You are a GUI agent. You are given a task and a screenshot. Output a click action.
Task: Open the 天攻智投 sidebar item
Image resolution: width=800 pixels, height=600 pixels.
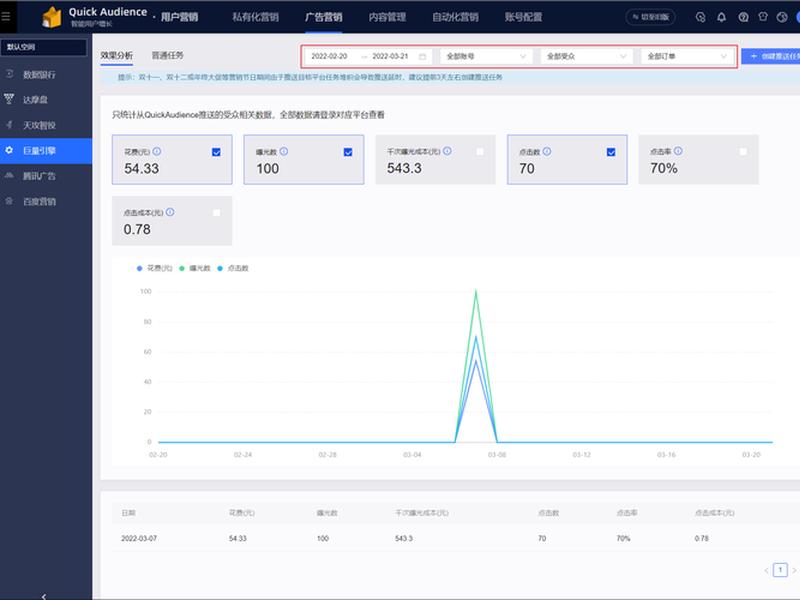(x=39, y=125)
